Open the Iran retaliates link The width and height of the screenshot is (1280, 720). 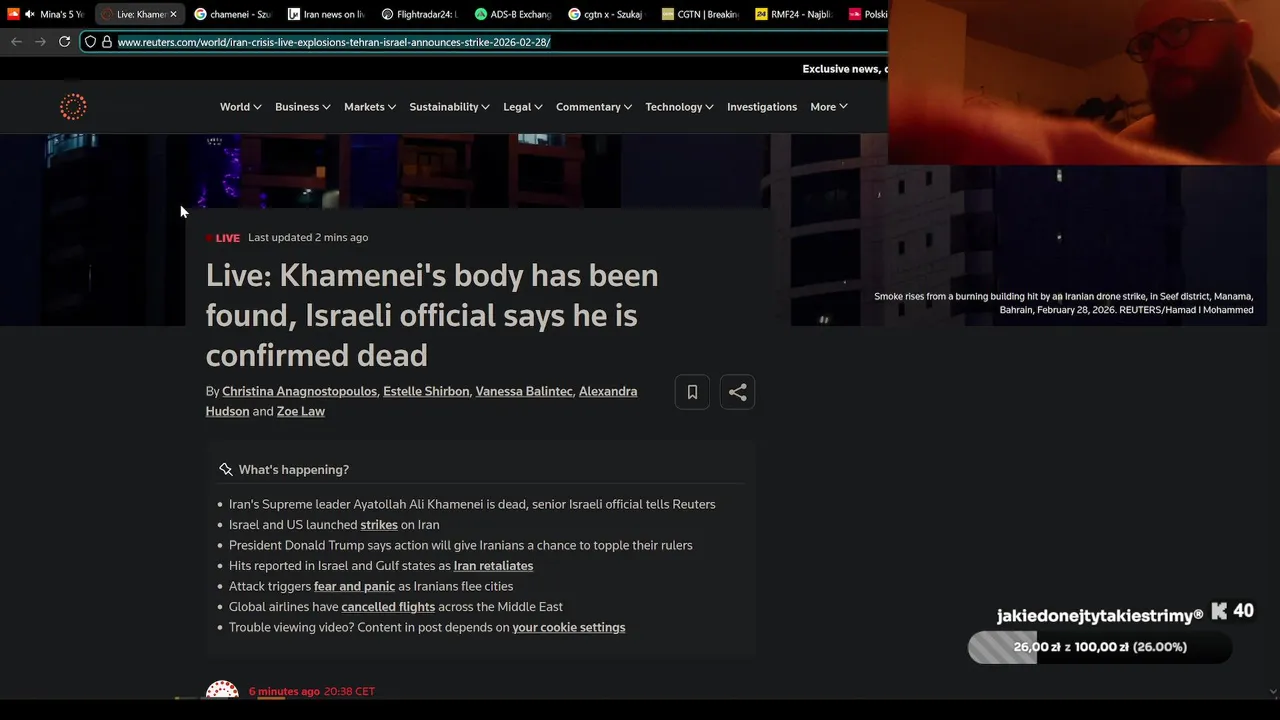[x=493, y=566]
